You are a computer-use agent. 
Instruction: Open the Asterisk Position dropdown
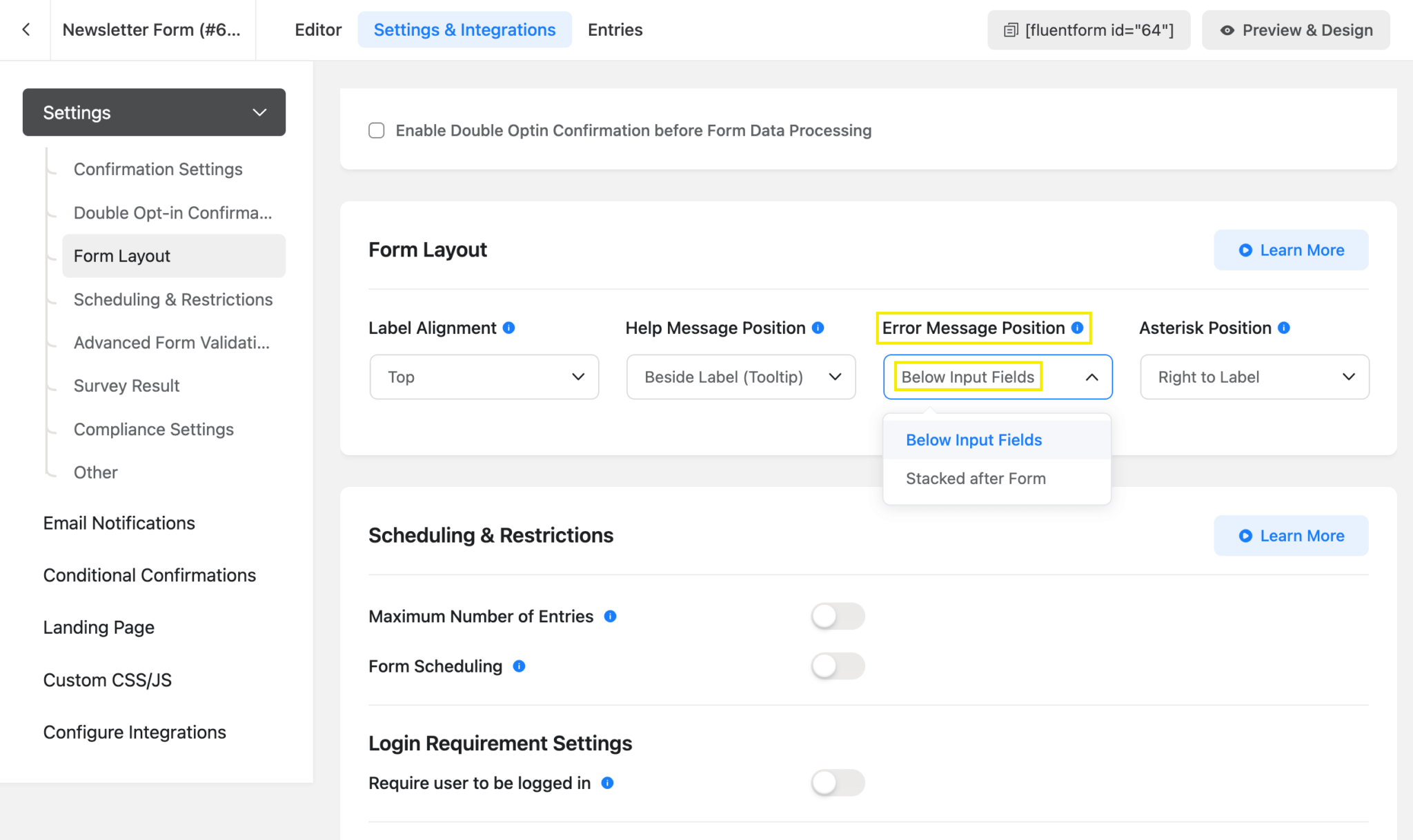1254,377
